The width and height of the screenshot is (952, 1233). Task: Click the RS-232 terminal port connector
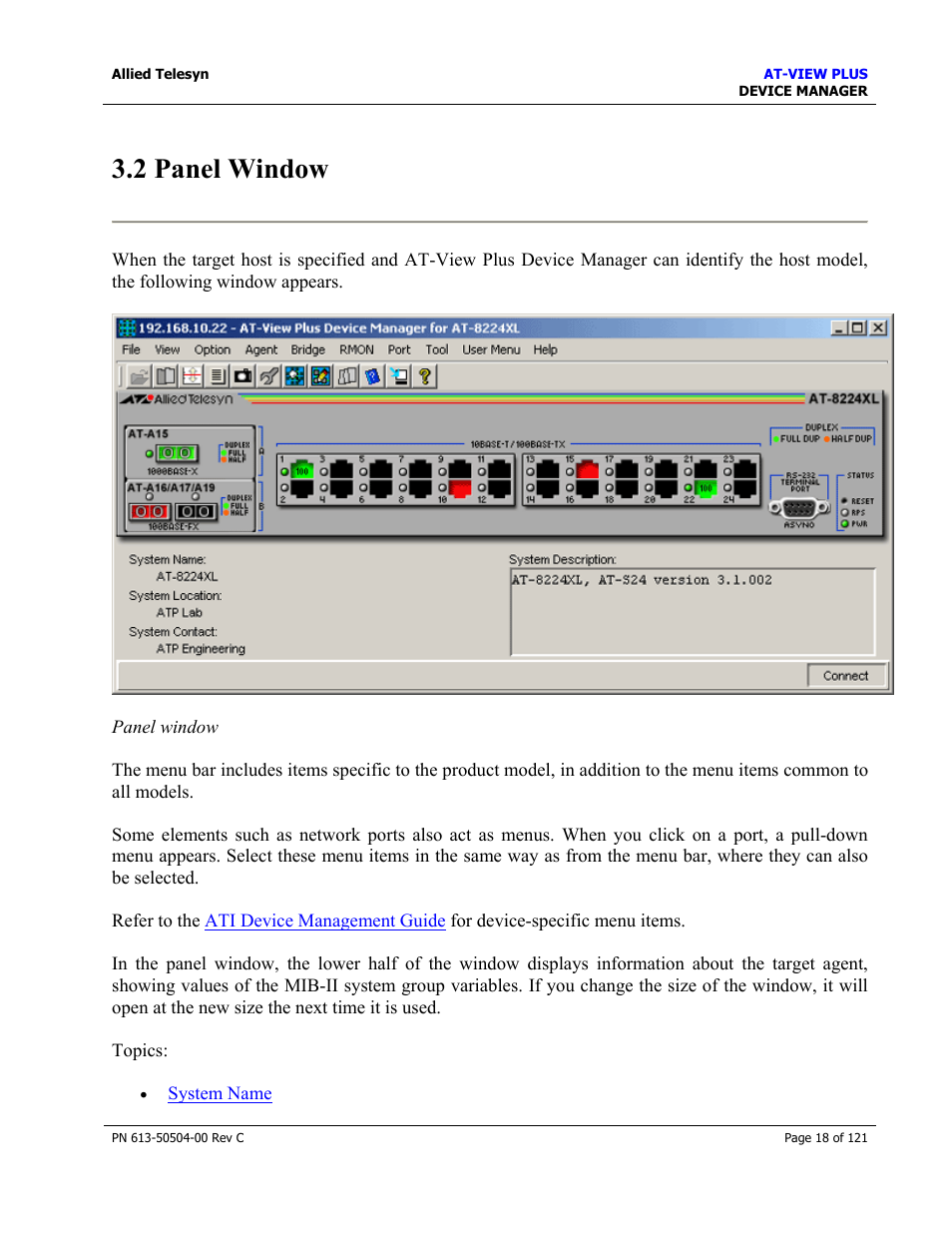[x=799, y=508]
